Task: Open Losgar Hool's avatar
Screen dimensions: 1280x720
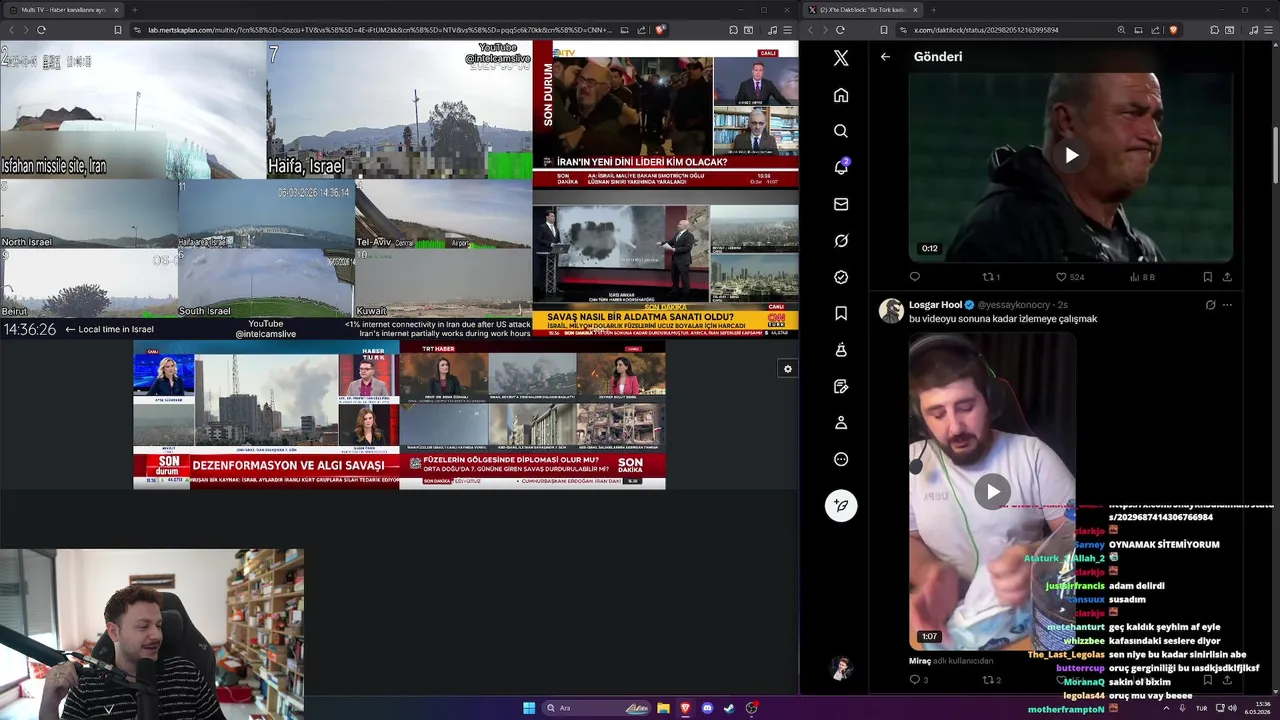Action: click(x=891, y=310)
